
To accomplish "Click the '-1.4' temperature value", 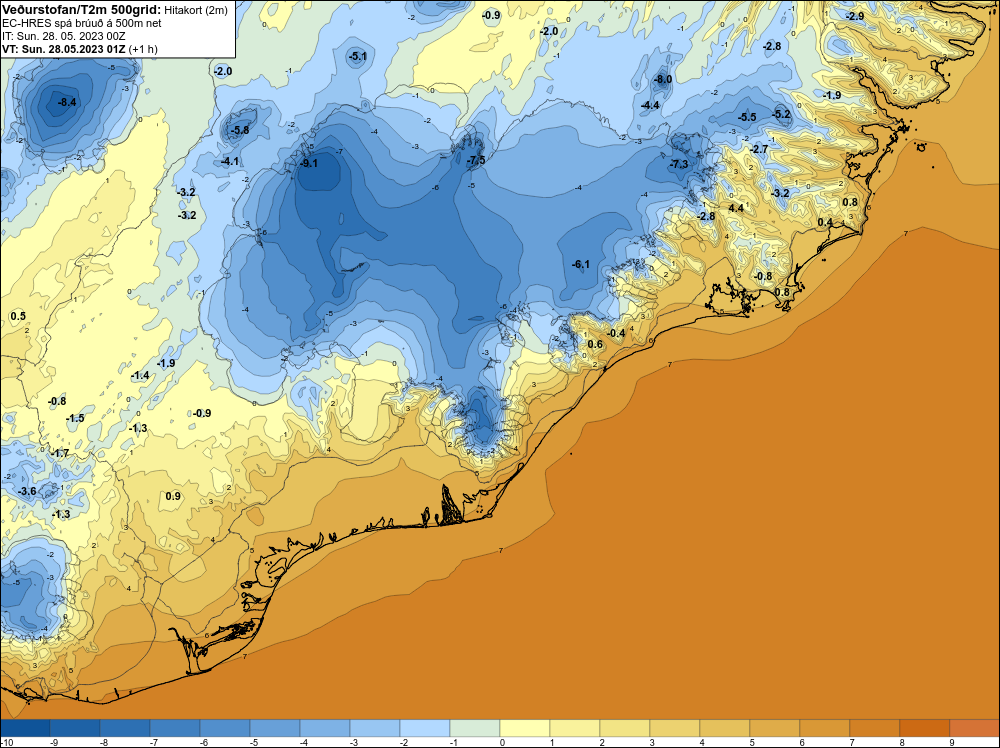I will point(140,376).
